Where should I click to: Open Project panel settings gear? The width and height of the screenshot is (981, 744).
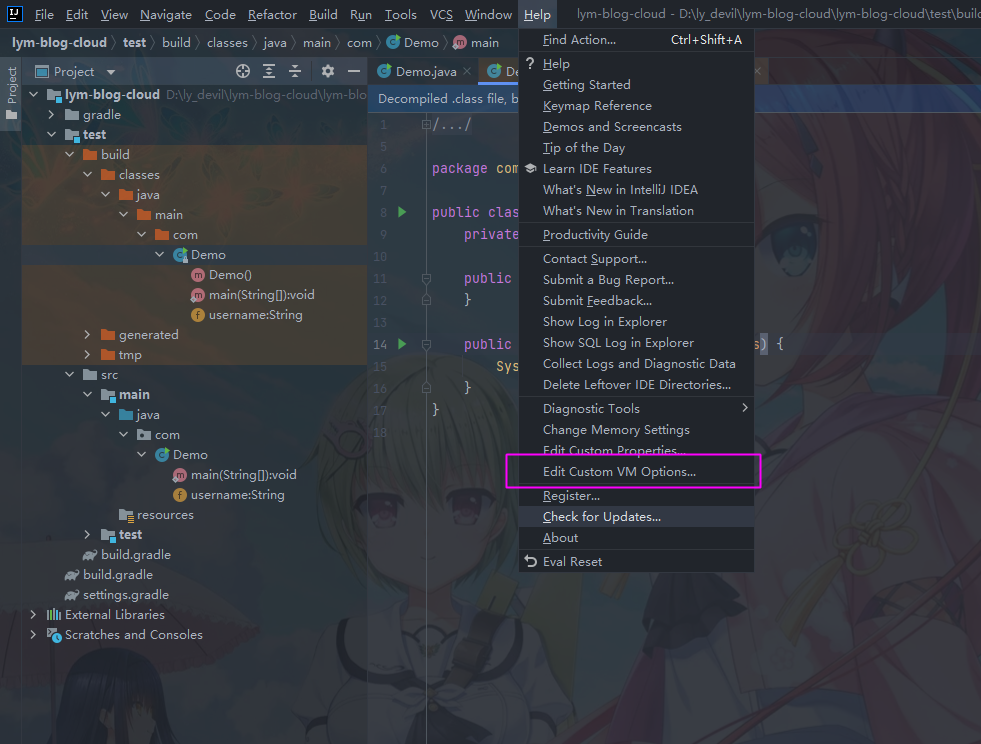tap(328, 71)
